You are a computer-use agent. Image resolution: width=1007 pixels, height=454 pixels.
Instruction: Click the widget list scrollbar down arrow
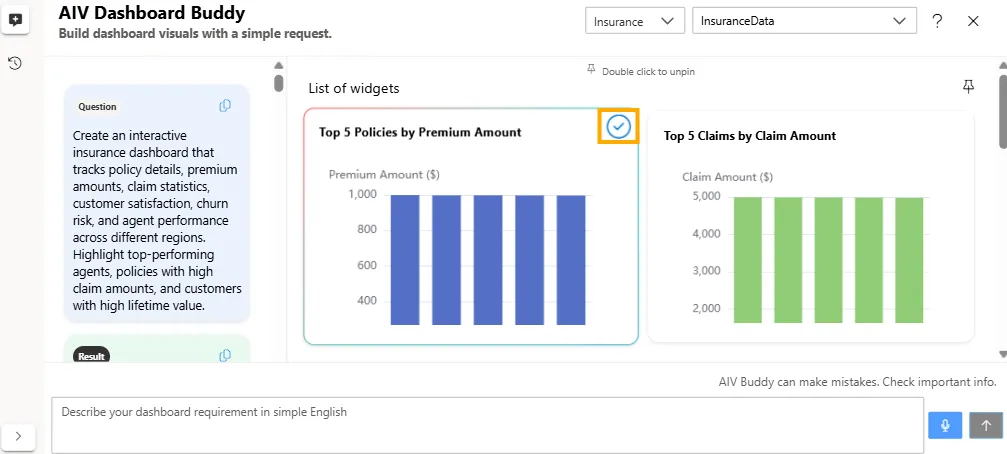(x=1001, y=354)
